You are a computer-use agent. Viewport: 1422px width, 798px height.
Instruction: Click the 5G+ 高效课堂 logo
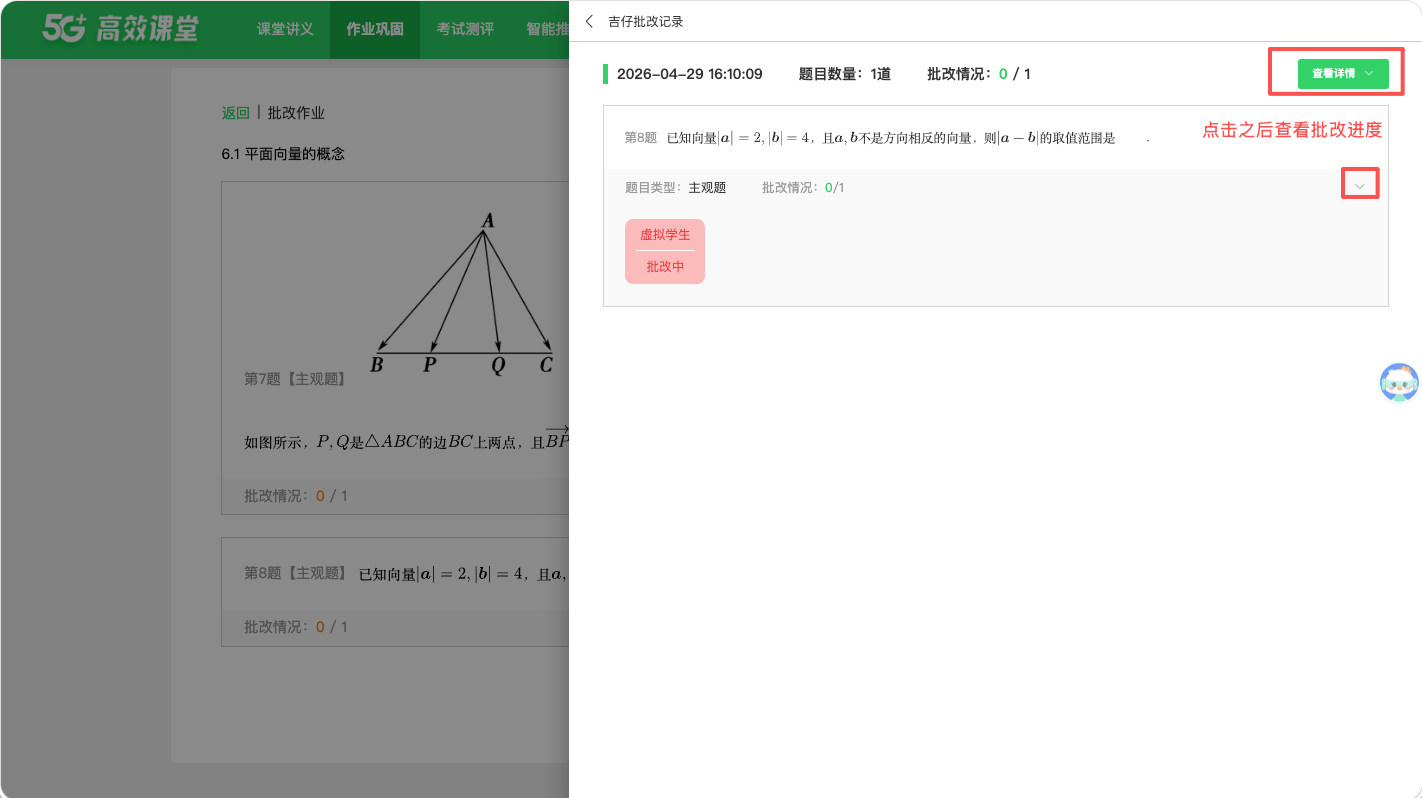point(120,29)
